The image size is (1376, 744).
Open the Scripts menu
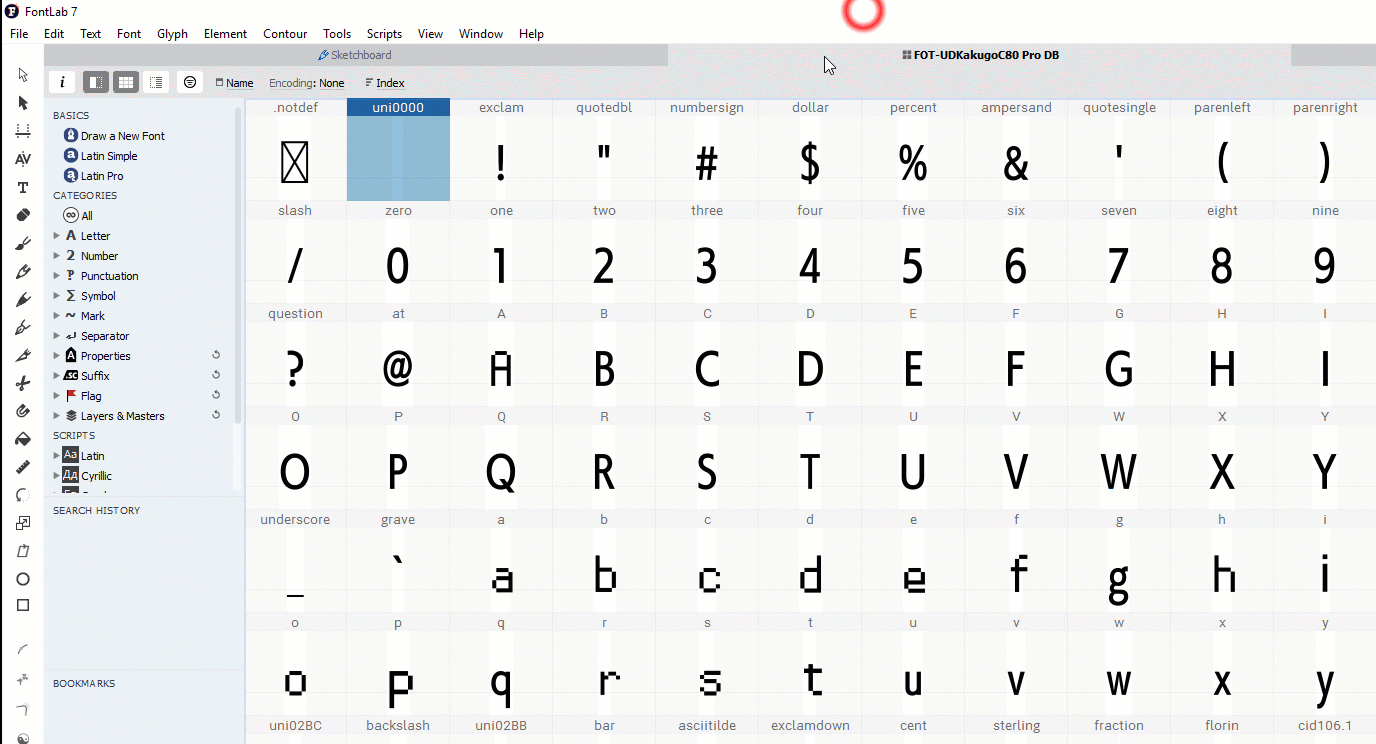tap(384, 34)
